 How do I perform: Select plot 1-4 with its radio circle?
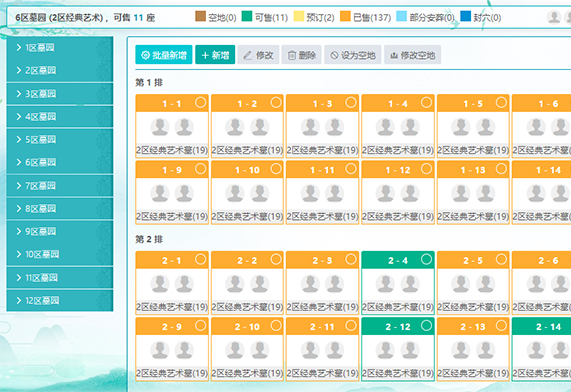[x=426, y=102]
